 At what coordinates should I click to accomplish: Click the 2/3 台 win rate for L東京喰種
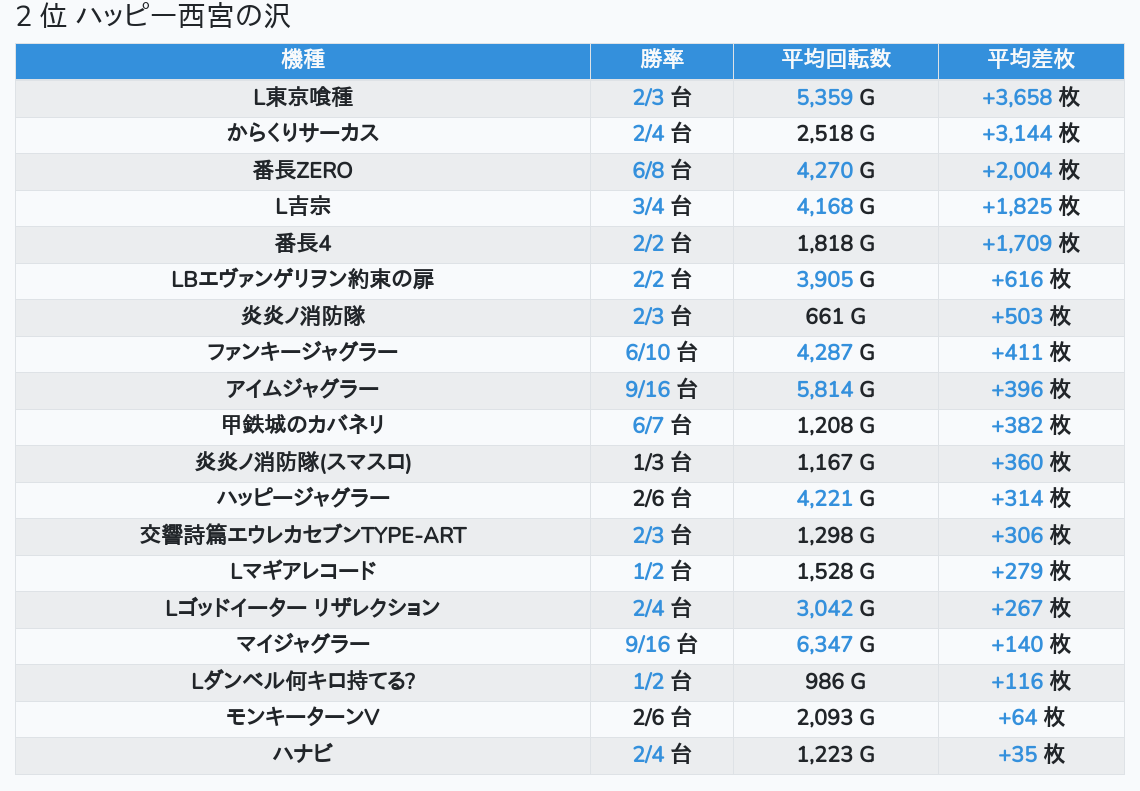coord(662,97)
